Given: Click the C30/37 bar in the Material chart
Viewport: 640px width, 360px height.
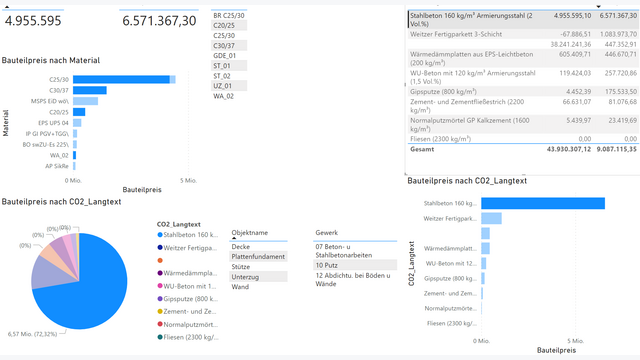Looking at the screenshot, I should point(90,90).
